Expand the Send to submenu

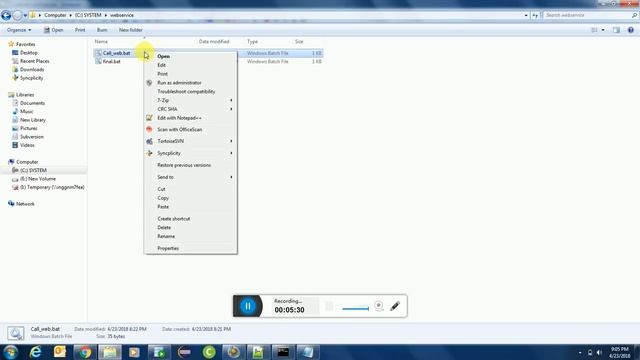(191, 177)
